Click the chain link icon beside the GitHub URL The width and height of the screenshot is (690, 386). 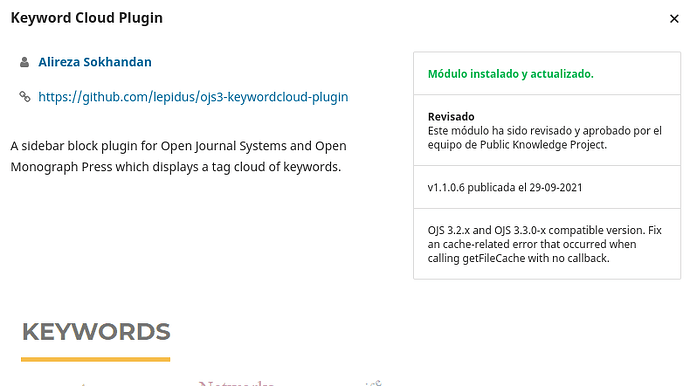[x=25, y=96]
